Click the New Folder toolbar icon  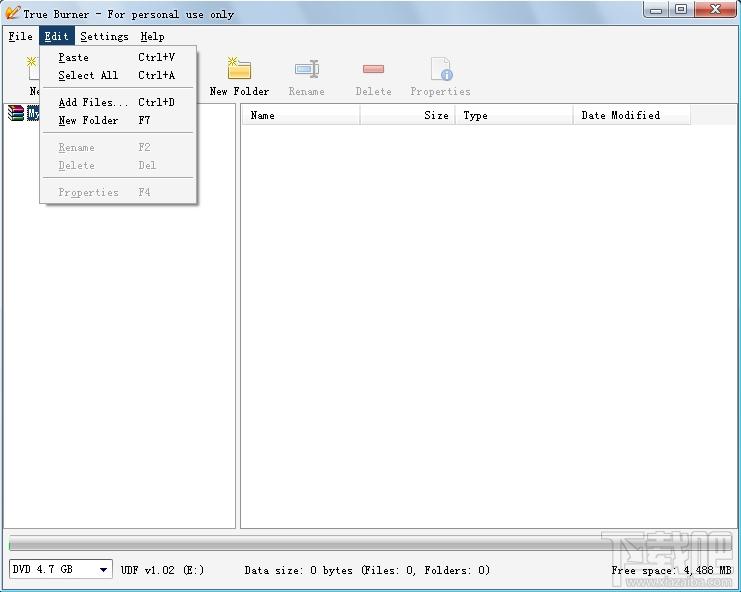point(239,69)
